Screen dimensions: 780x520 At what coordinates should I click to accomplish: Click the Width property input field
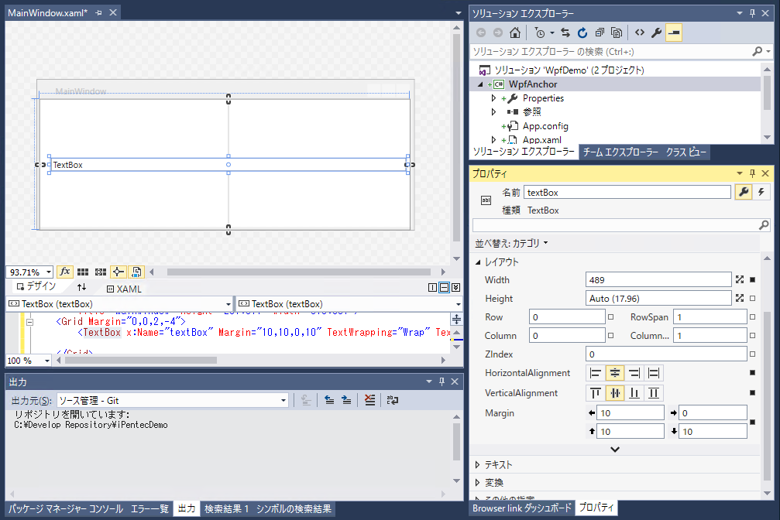658,280
